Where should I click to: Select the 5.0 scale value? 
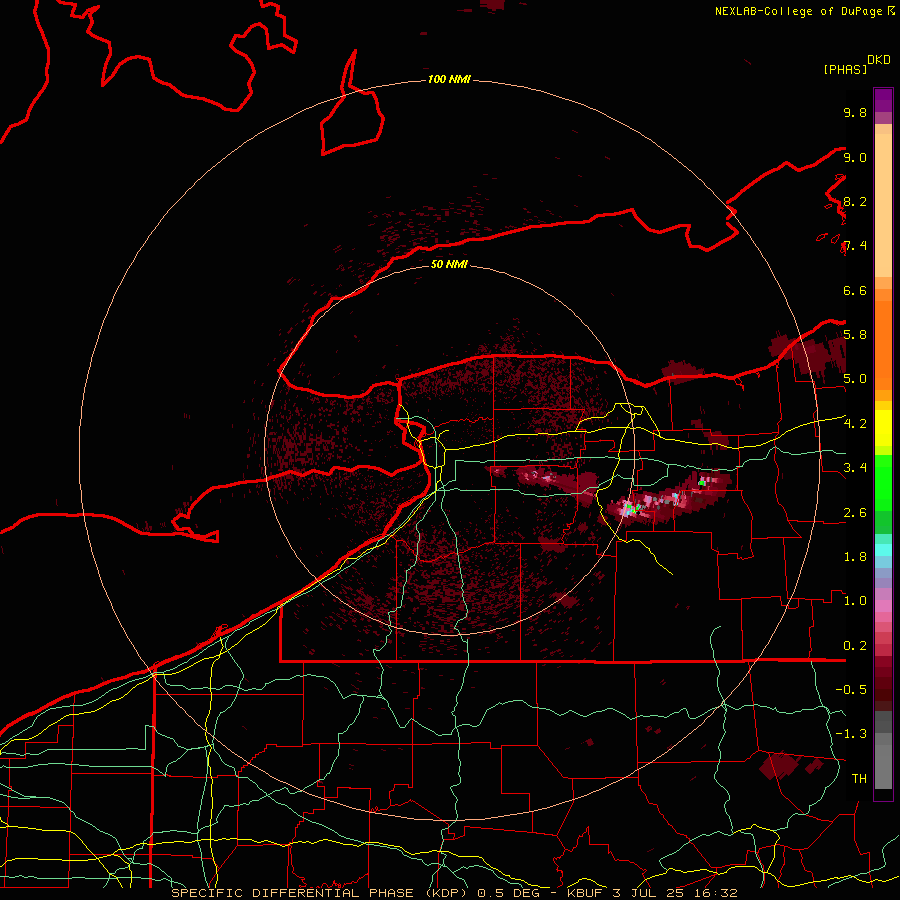click(x=855, y=379)
